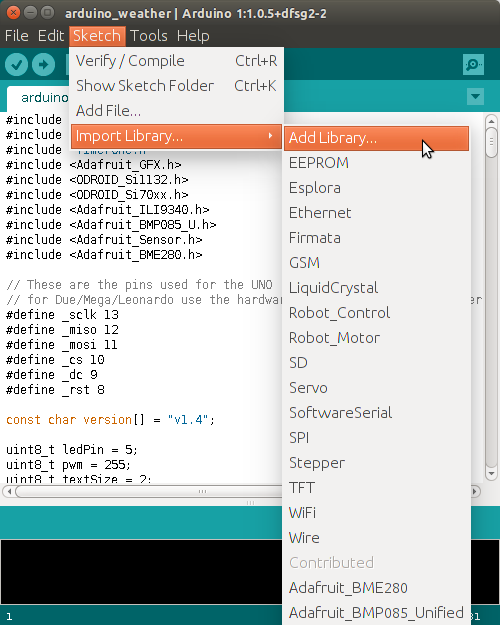The height and width of the screenshot is (625, 500).
Task: Import the Robot_Control library
Action: [x=376, y=313]
